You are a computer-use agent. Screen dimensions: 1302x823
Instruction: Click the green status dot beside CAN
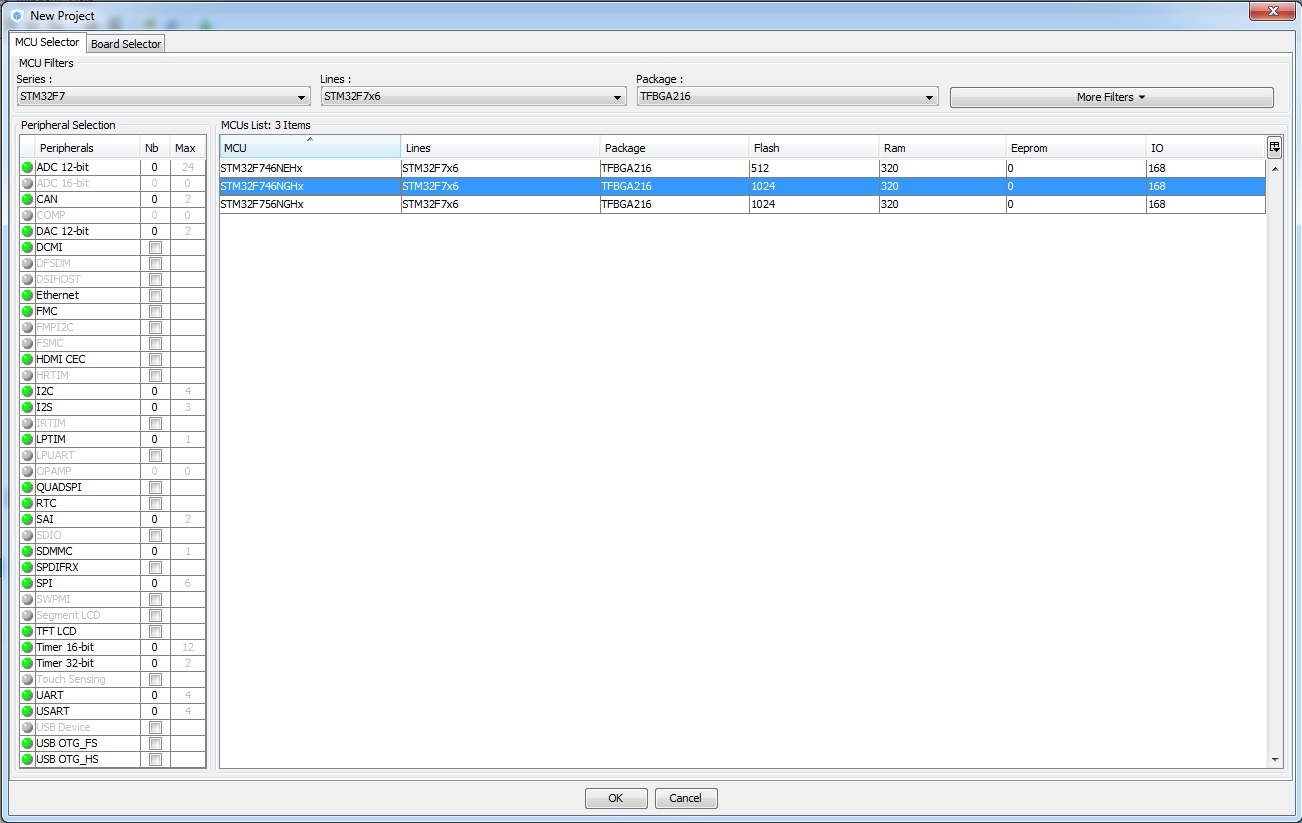[x=28, y=199]
